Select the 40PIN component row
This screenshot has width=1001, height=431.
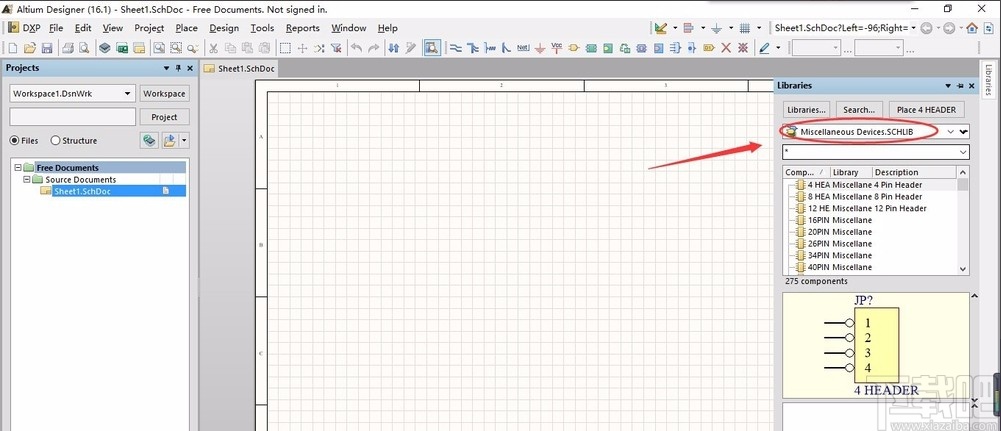871,267
